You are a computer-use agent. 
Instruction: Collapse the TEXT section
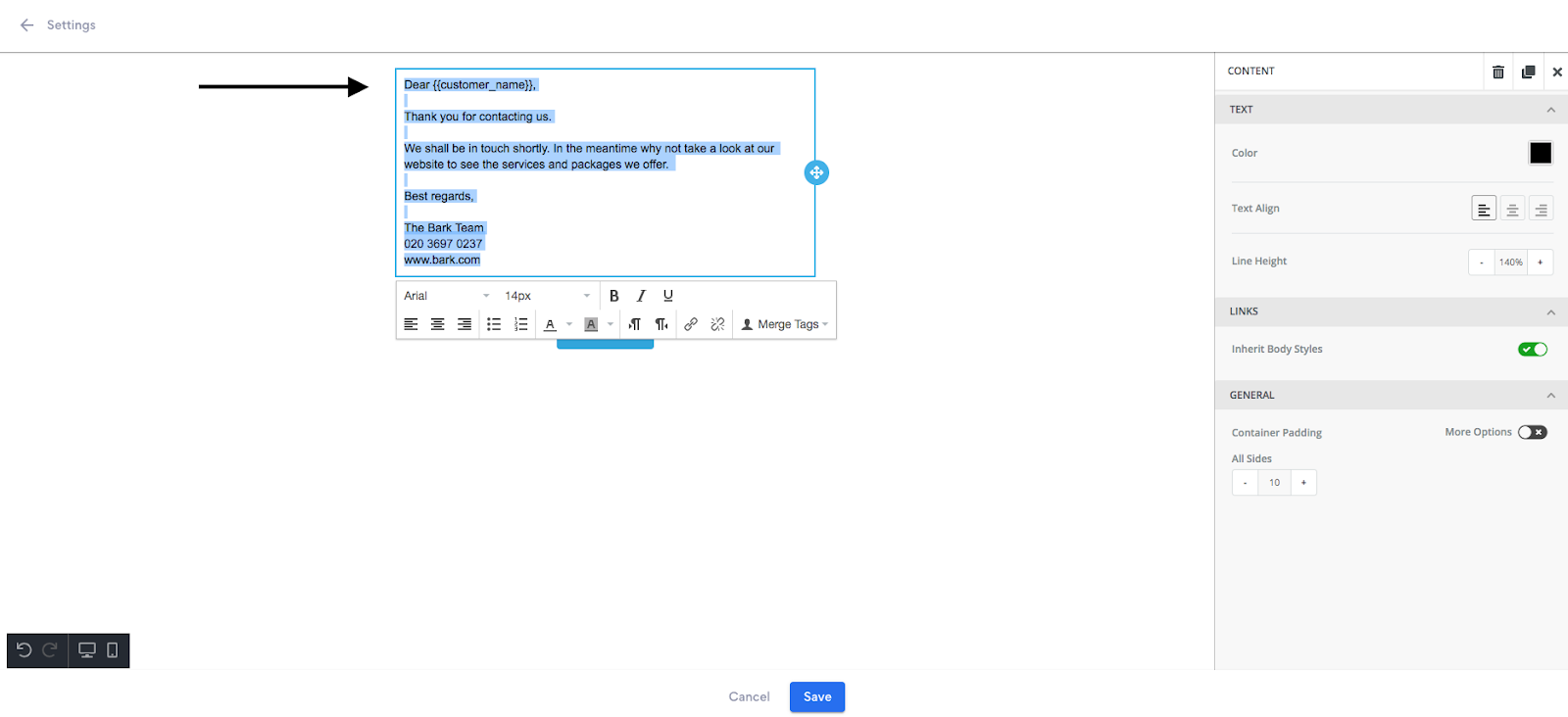[1550, 110]
